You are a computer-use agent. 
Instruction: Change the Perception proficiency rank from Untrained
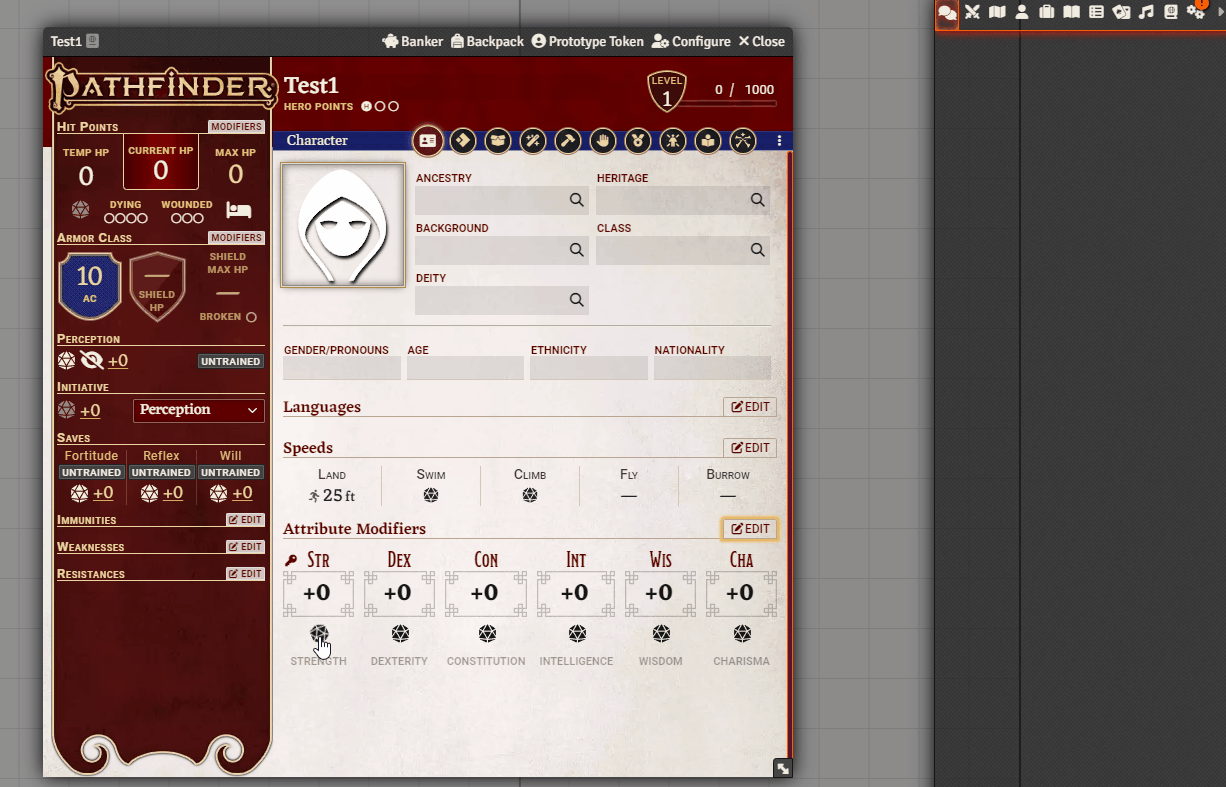point(231,362)
